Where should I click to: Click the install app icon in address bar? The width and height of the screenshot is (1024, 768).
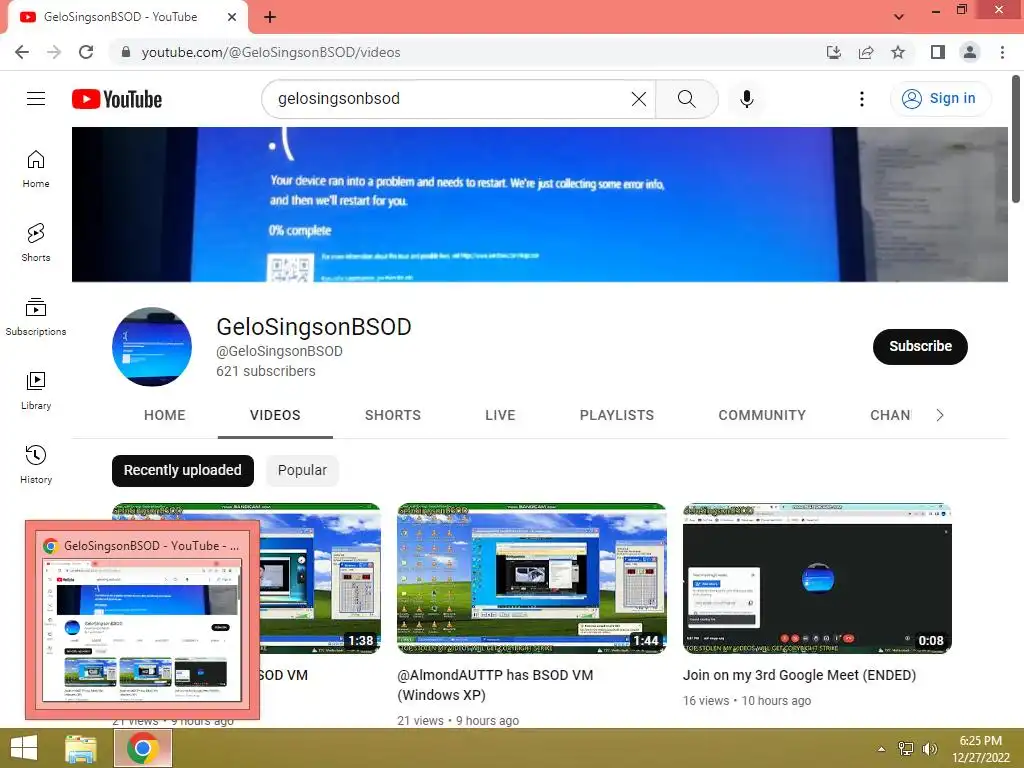pyautogui.click(x=834, y=52)
